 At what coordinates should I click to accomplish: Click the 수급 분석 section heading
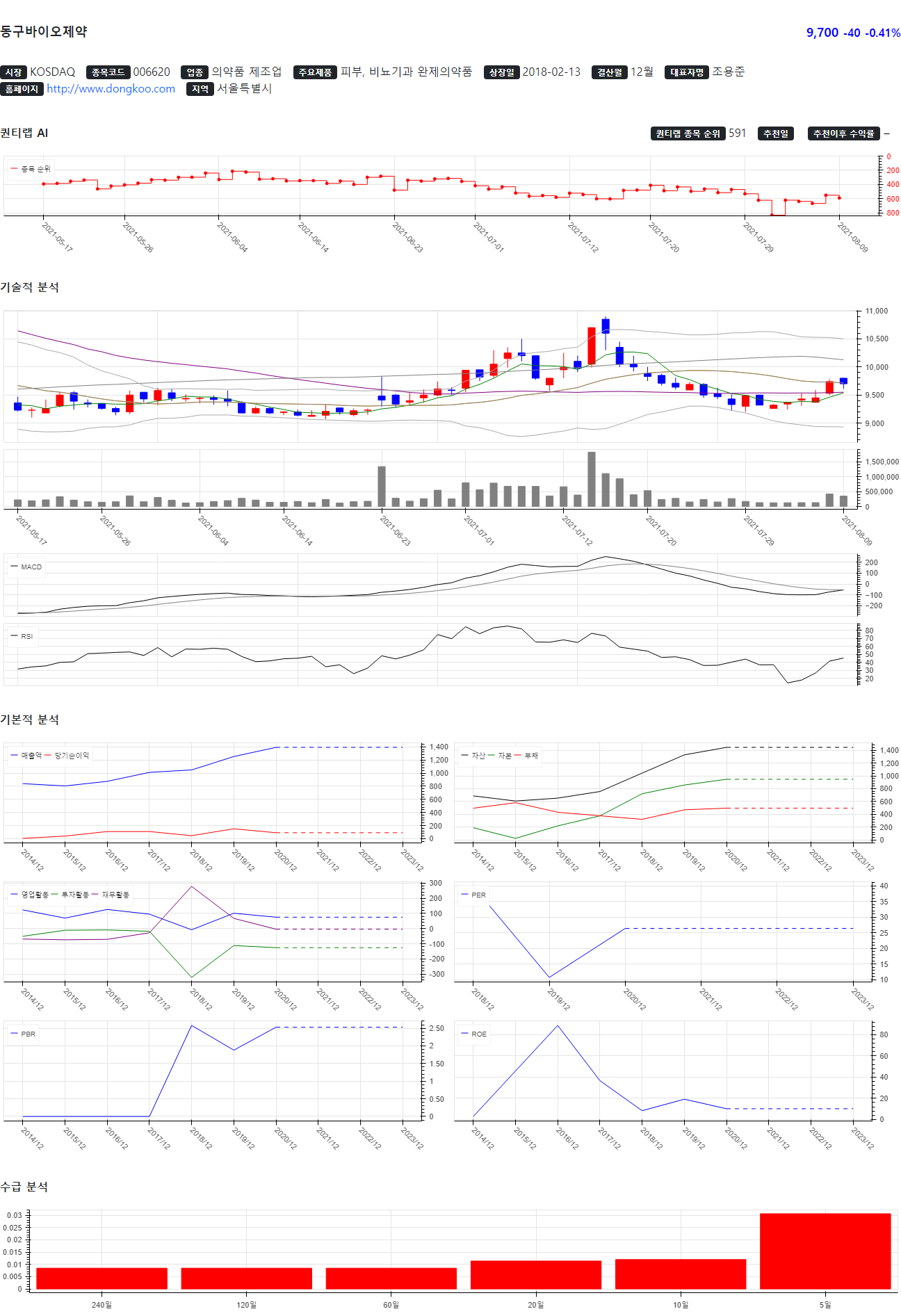[24, 1187]
